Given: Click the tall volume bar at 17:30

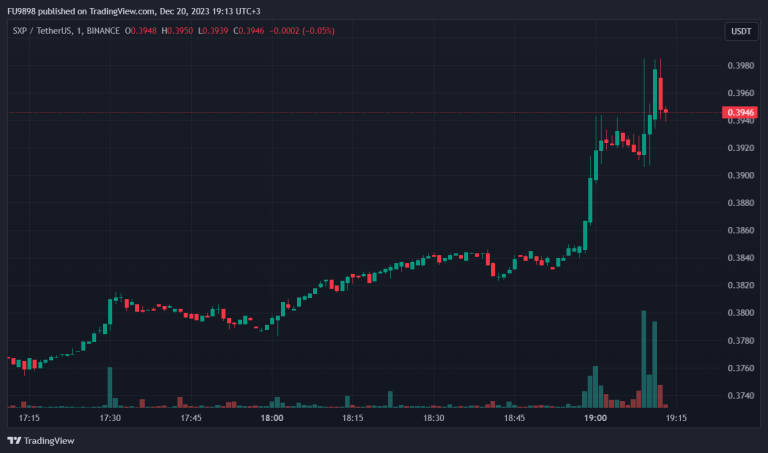Looking at the screenshot, I should 110,387.
